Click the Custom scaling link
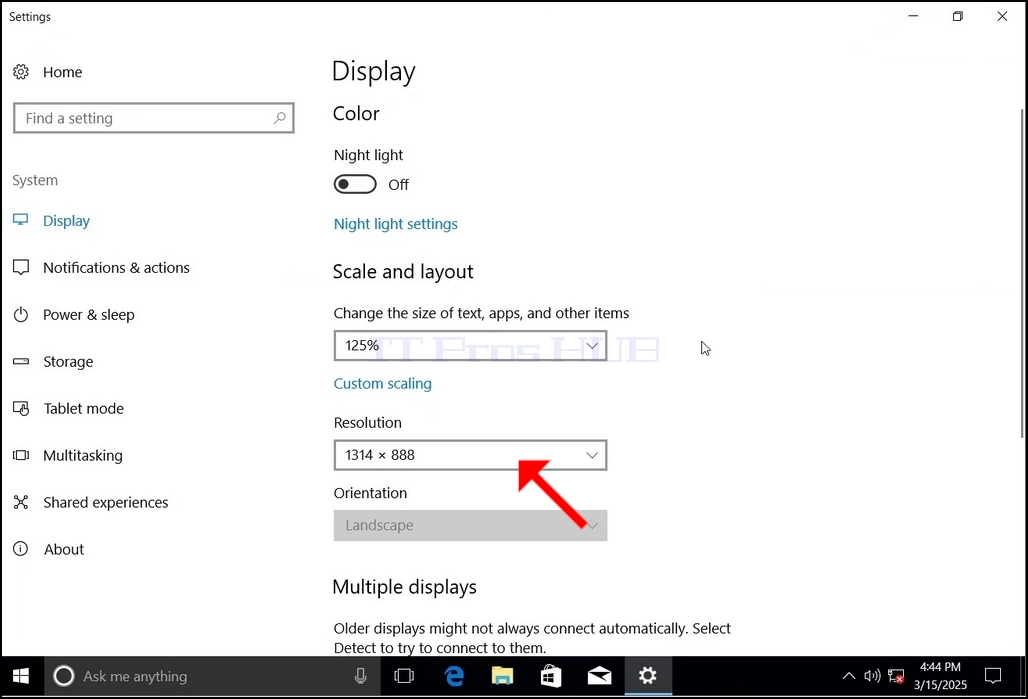This screenshot has width=1028, height=699. (x=382, y=384)
